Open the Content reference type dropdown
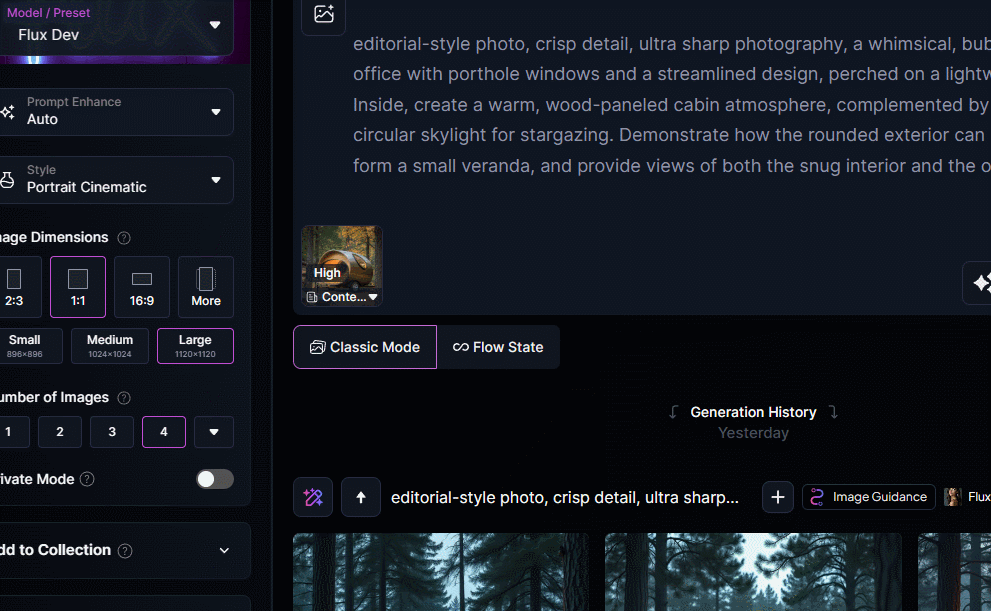 342,297
